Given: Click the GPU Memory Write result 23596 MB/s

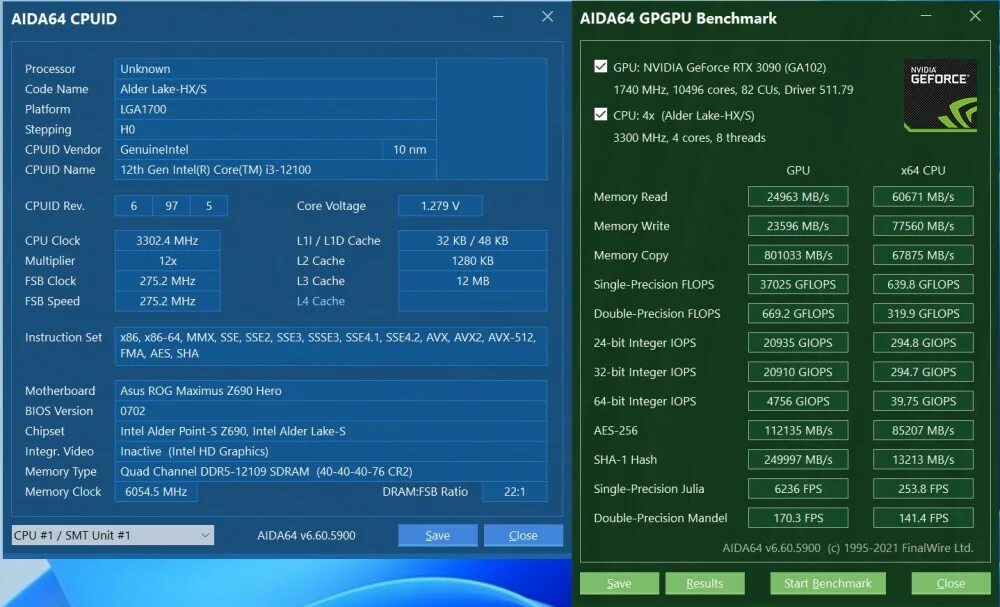Looking at the screenshot, I should 798,226.
